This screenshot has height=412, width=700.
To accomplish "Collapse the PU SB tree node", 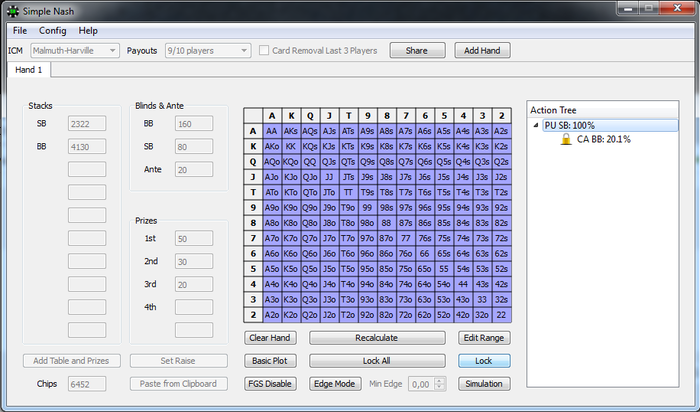I will coord(536,125).
